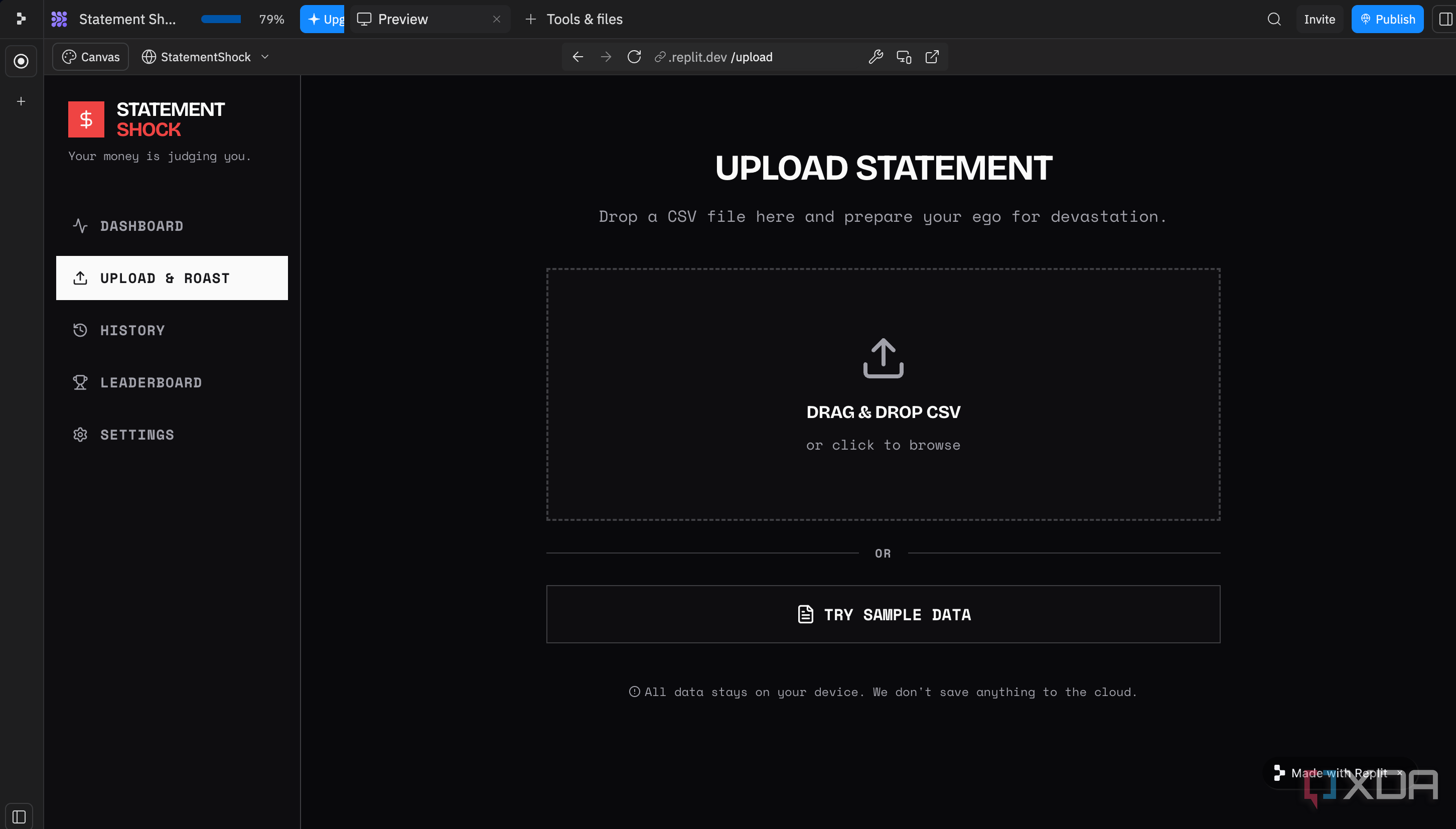Screen dimensions: 1456x829
Task: Open developer tools wrench icon
Action: (876, 57)
